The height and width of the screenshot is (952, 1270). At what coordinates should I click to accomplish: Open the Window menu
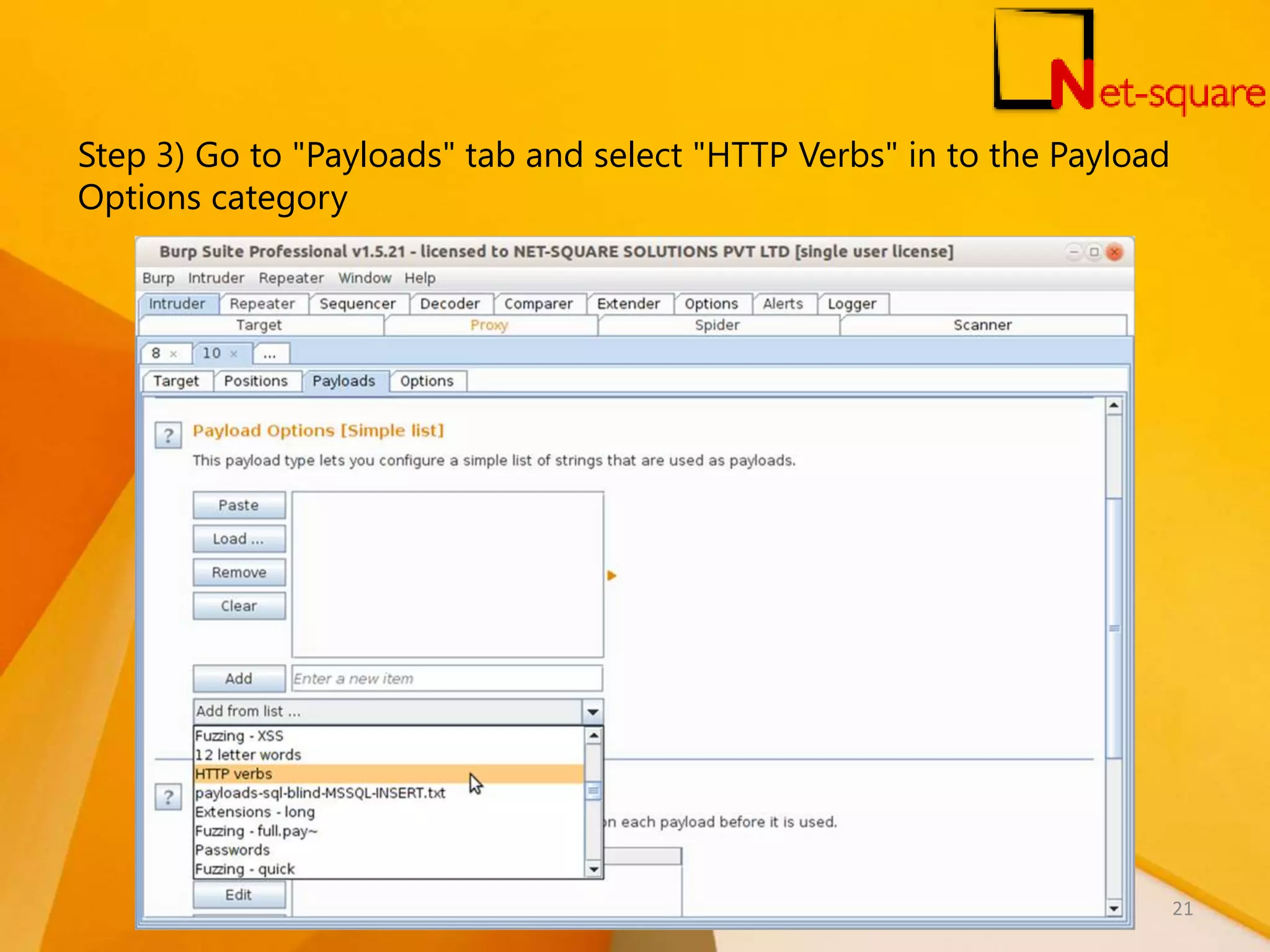tap(365, 278)
